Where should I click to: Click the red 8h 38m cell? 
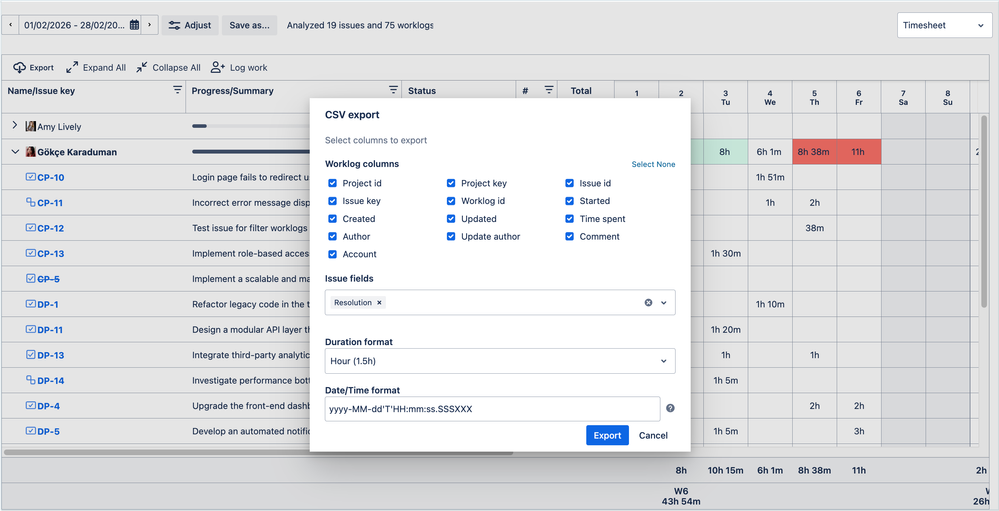pos(815,152)
